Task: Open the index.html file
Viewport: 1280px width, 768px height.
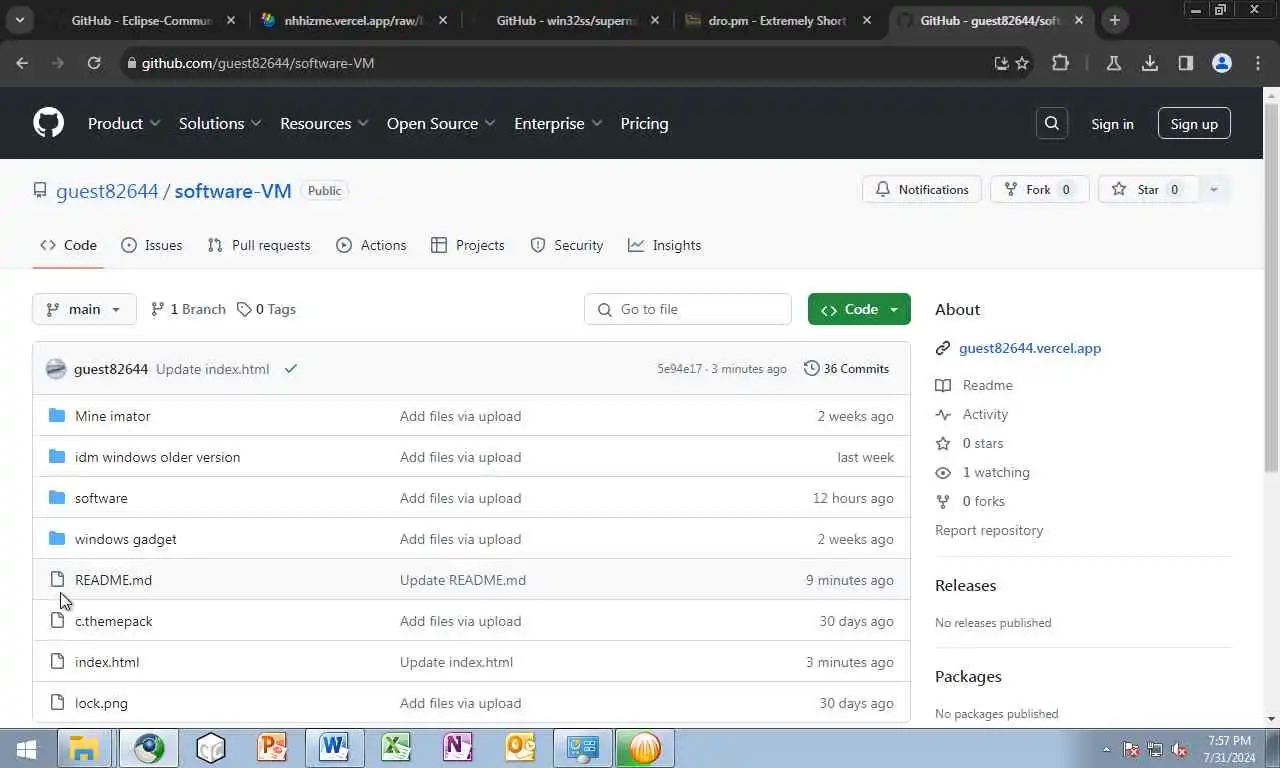Action: coord(107,662)
